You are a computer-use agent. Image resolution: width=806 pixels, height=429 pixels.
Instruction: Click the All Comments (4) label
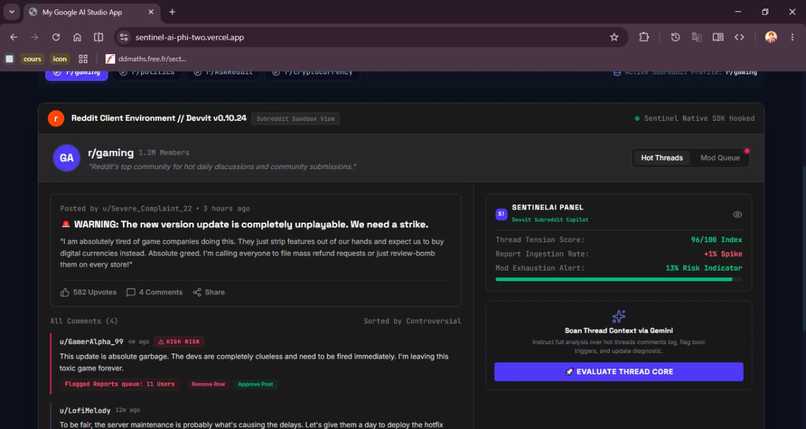point(84,321)
